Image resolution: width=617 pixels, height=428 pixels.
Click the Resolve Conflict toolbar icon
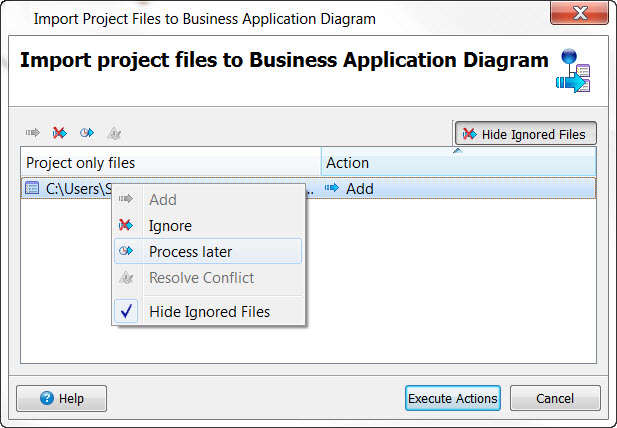[x=115, y=133]
